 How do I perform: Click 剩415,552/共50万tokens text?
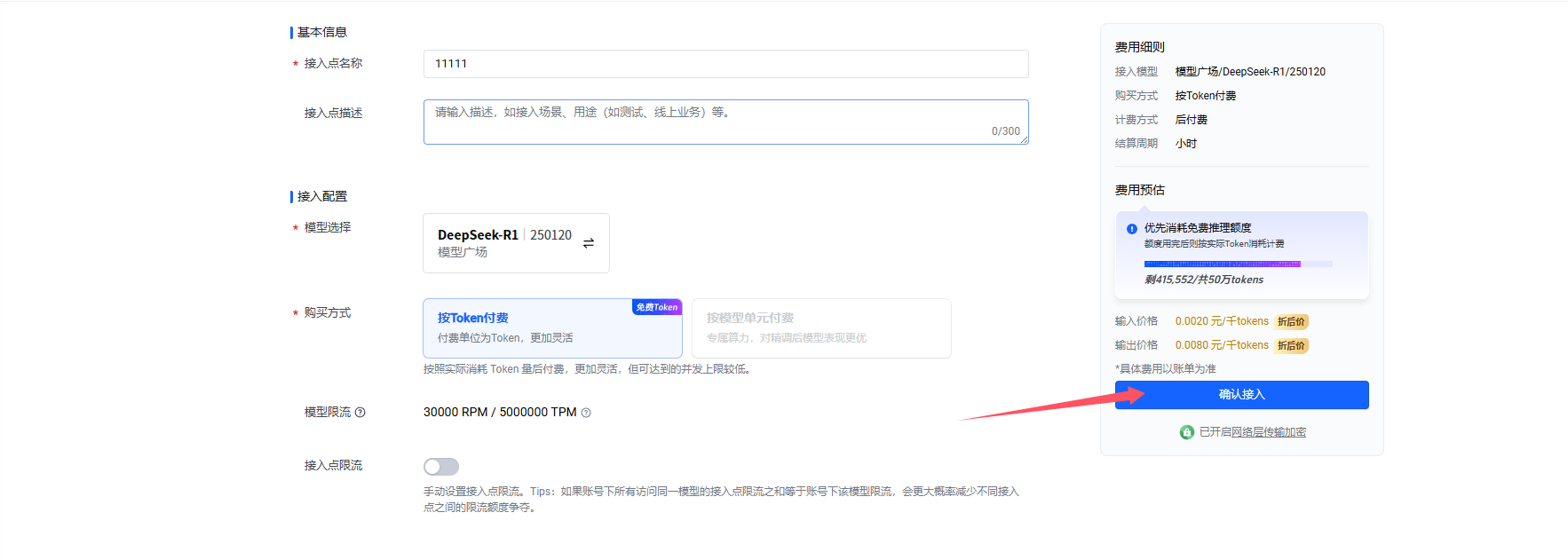coord(1204,280)
